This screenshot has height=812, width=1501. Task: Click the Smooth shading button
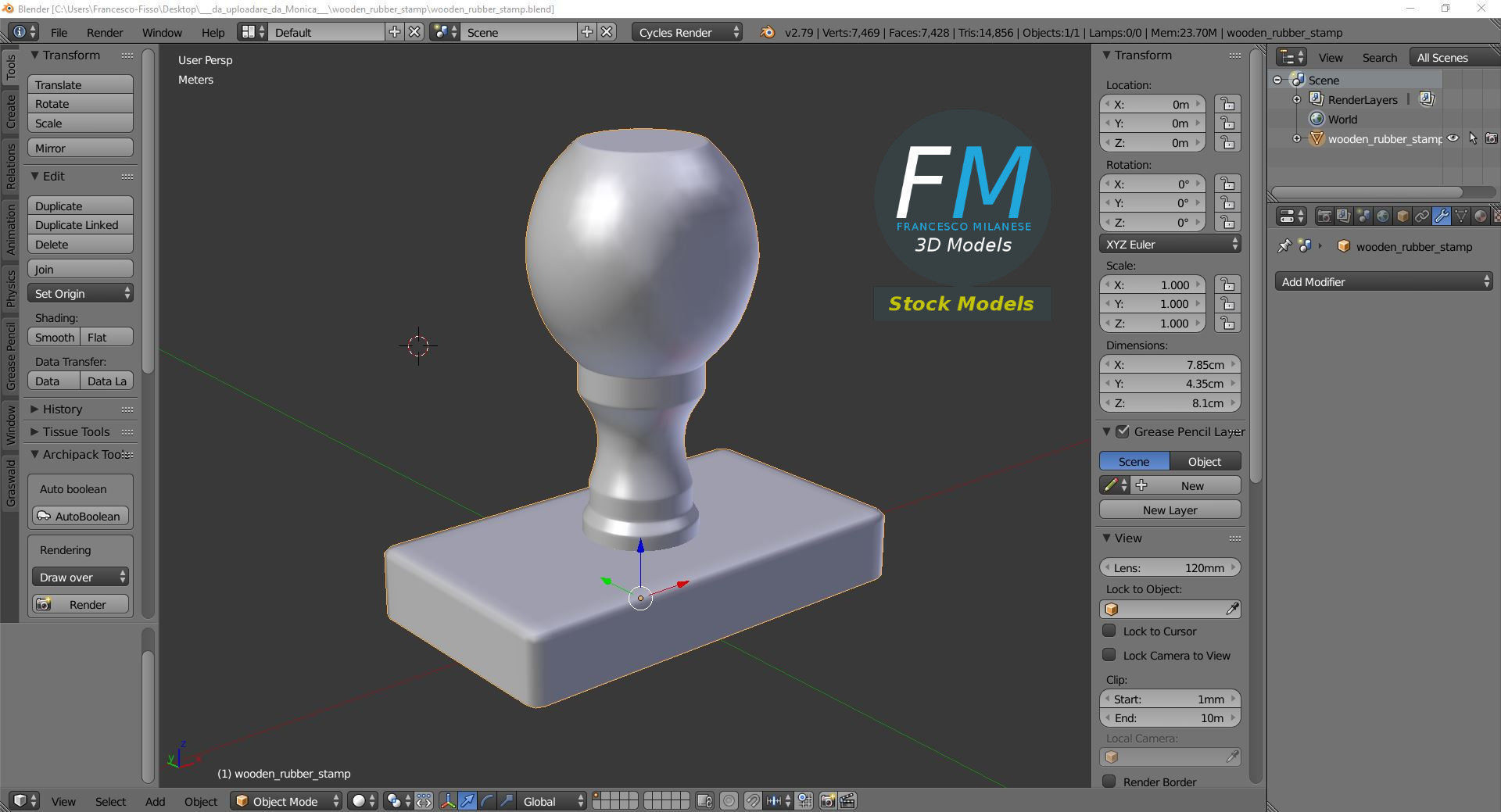(x=54, y=337)
